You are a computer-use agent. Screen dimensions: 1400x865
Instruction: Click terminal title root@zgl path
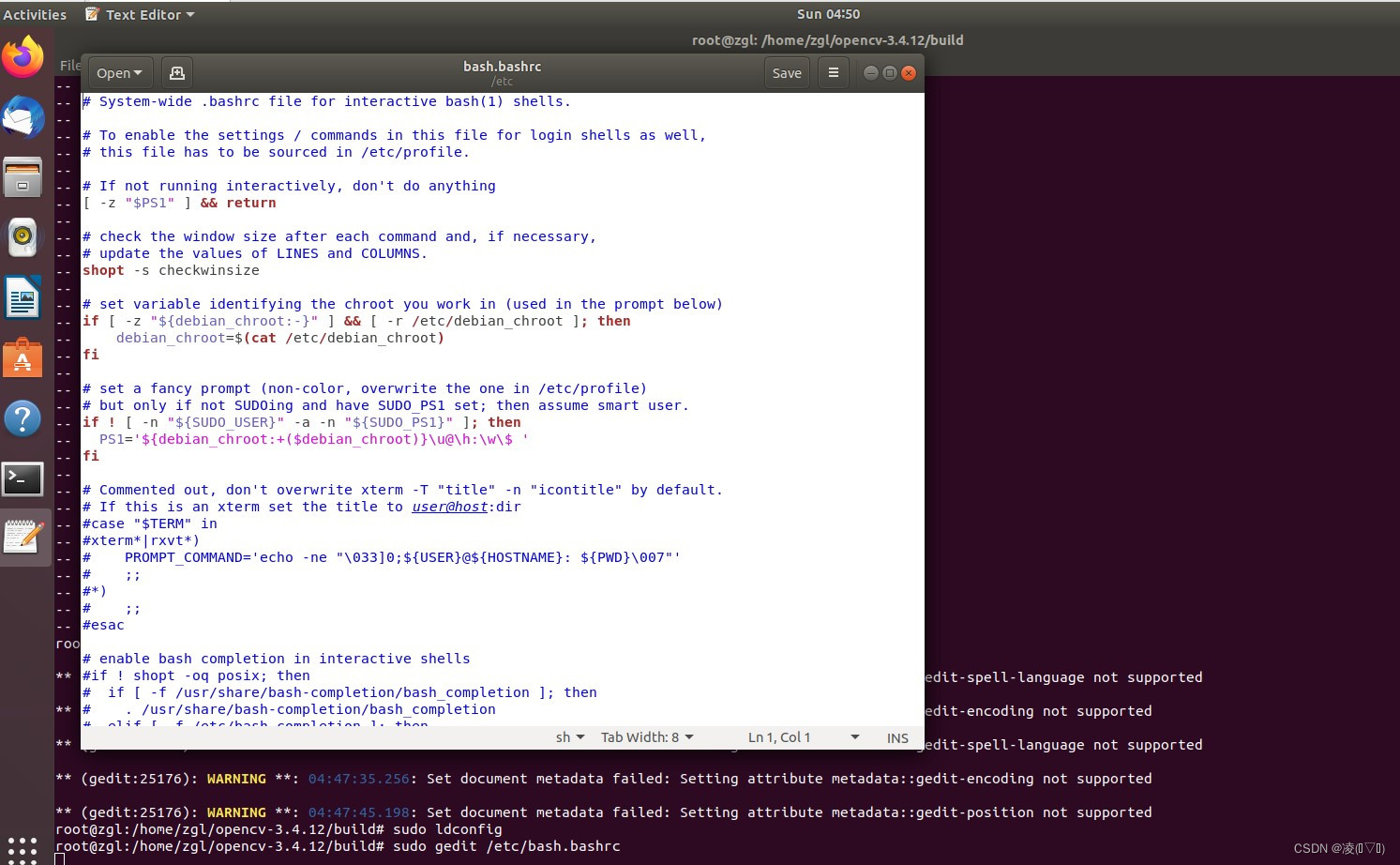pyautogui.click(x=827, y=40)
